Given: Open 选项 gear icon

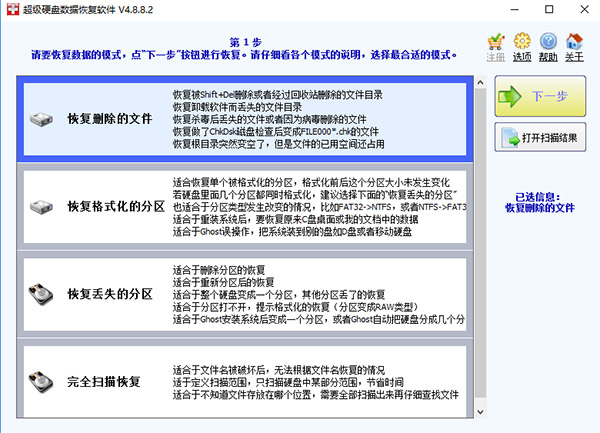Looking at the screenshot, I should pyautogui.click(x=522, y=41).
